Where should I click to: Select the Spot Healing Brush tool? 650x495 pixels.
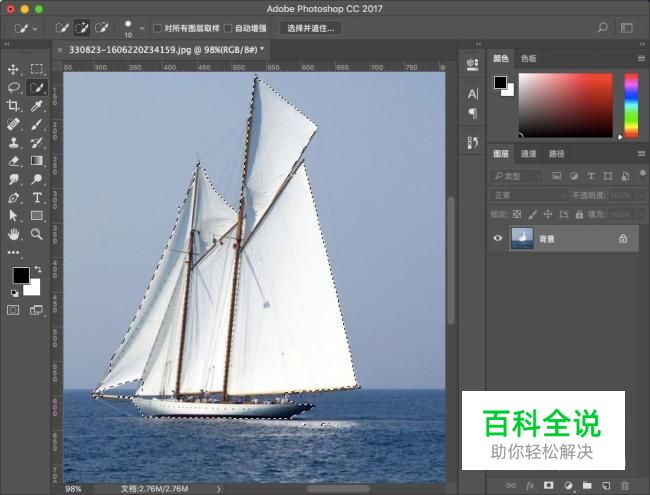tap(13, 124)
